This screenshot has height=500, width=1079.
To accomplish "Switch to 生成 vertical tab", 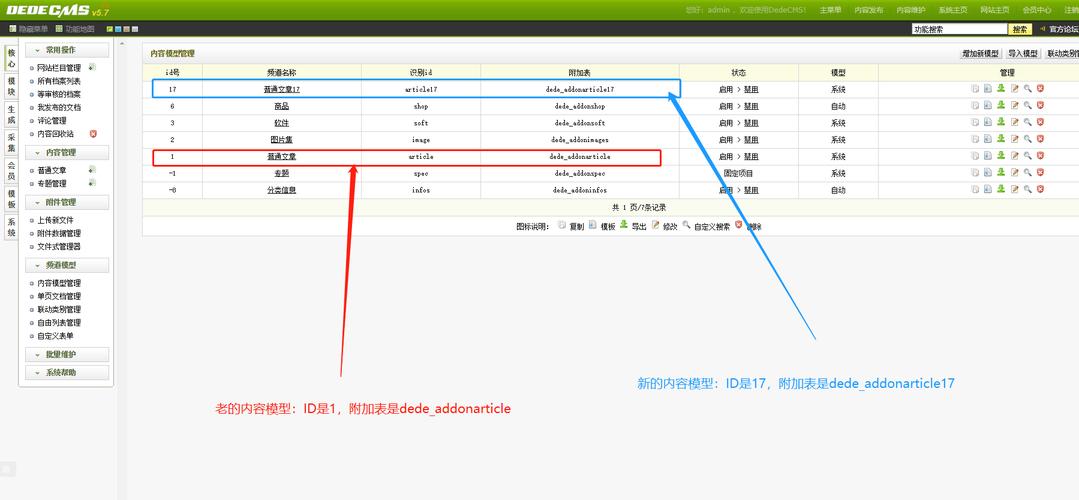I will coord(11,115).
